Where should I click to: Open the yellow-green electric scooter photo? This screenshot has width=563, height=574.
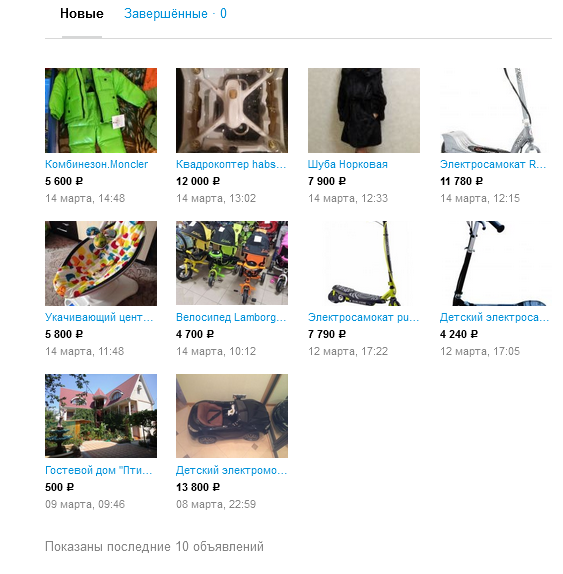[x=364, y=263]
